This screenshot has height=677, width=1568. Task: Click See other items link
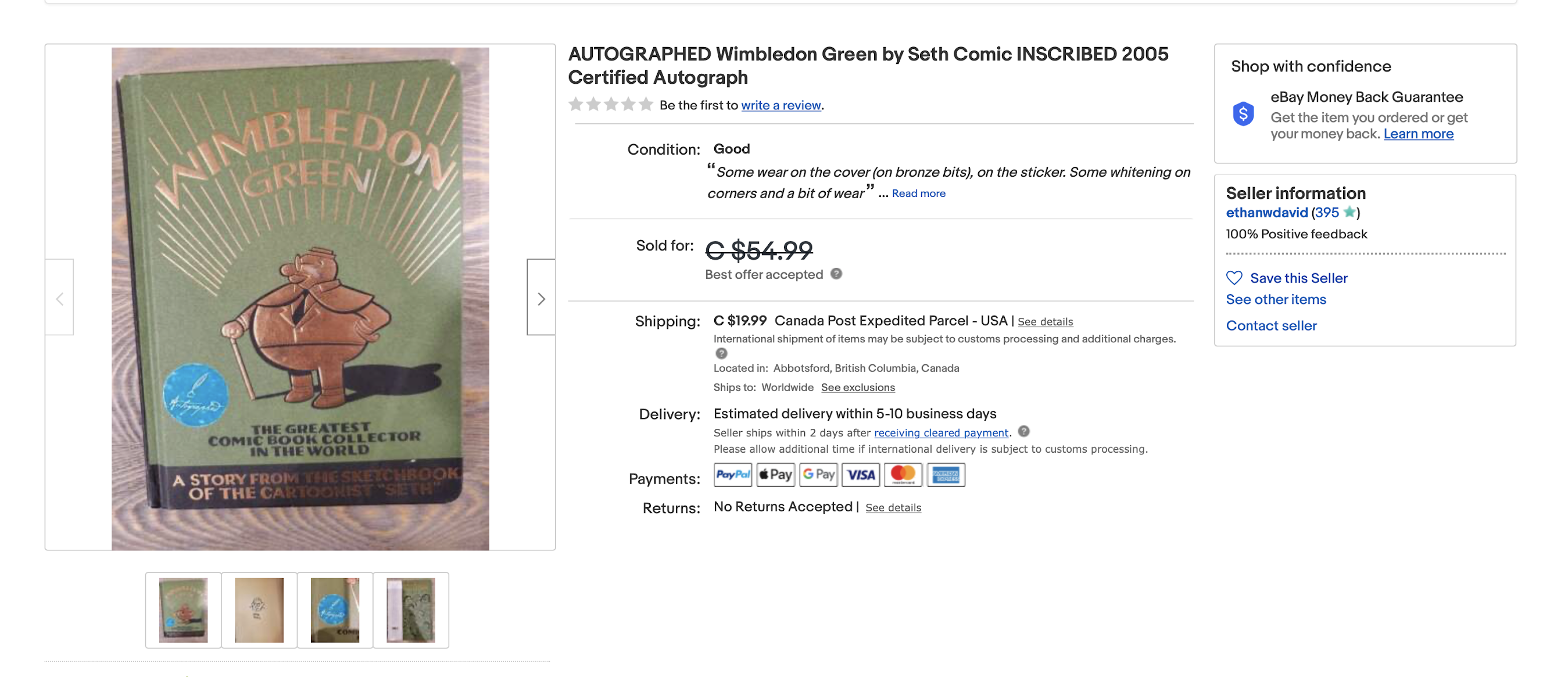1275,299
